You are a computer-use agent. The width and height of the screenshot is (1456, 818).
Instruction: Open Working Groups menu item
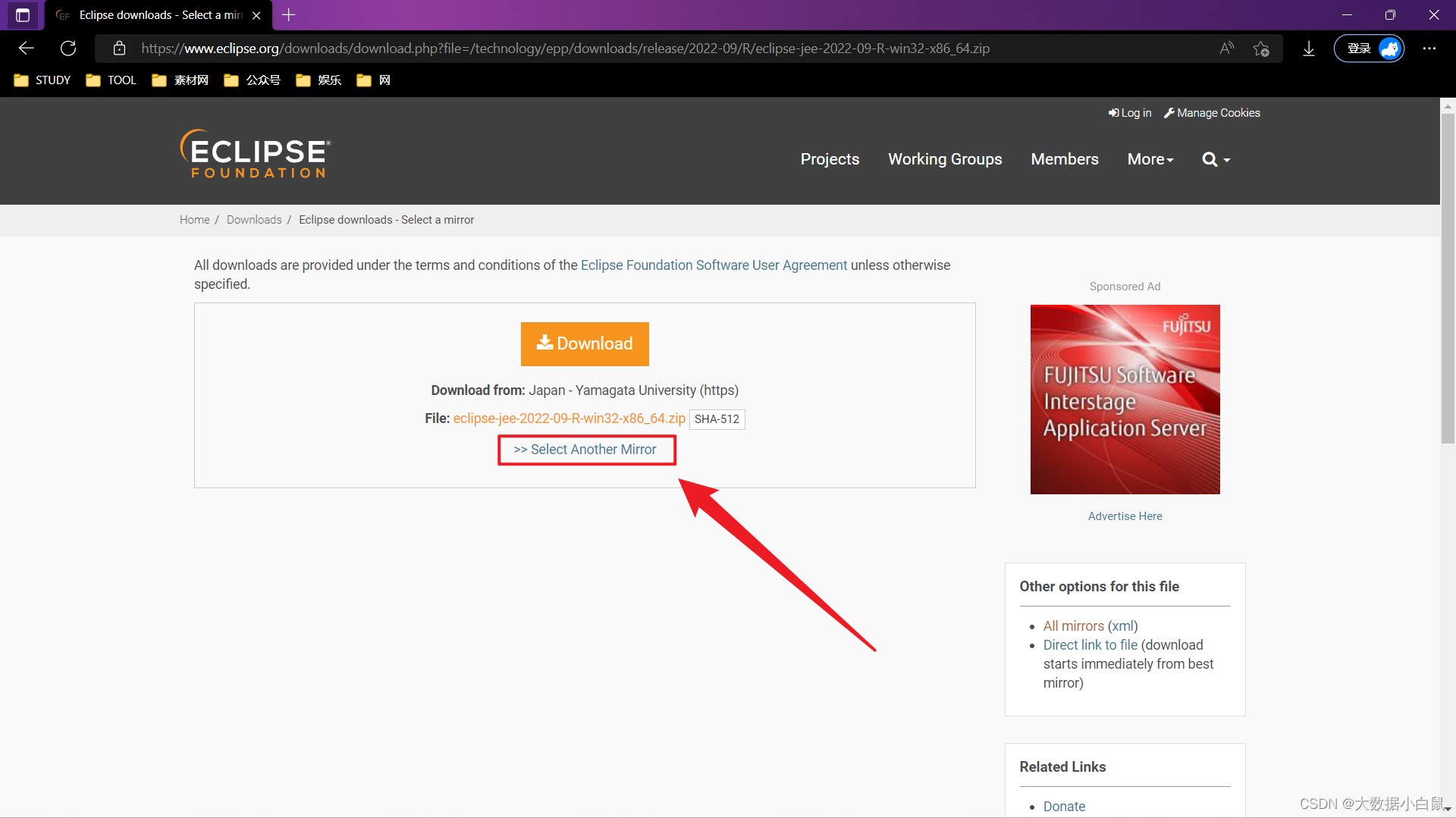pos(945,159)
